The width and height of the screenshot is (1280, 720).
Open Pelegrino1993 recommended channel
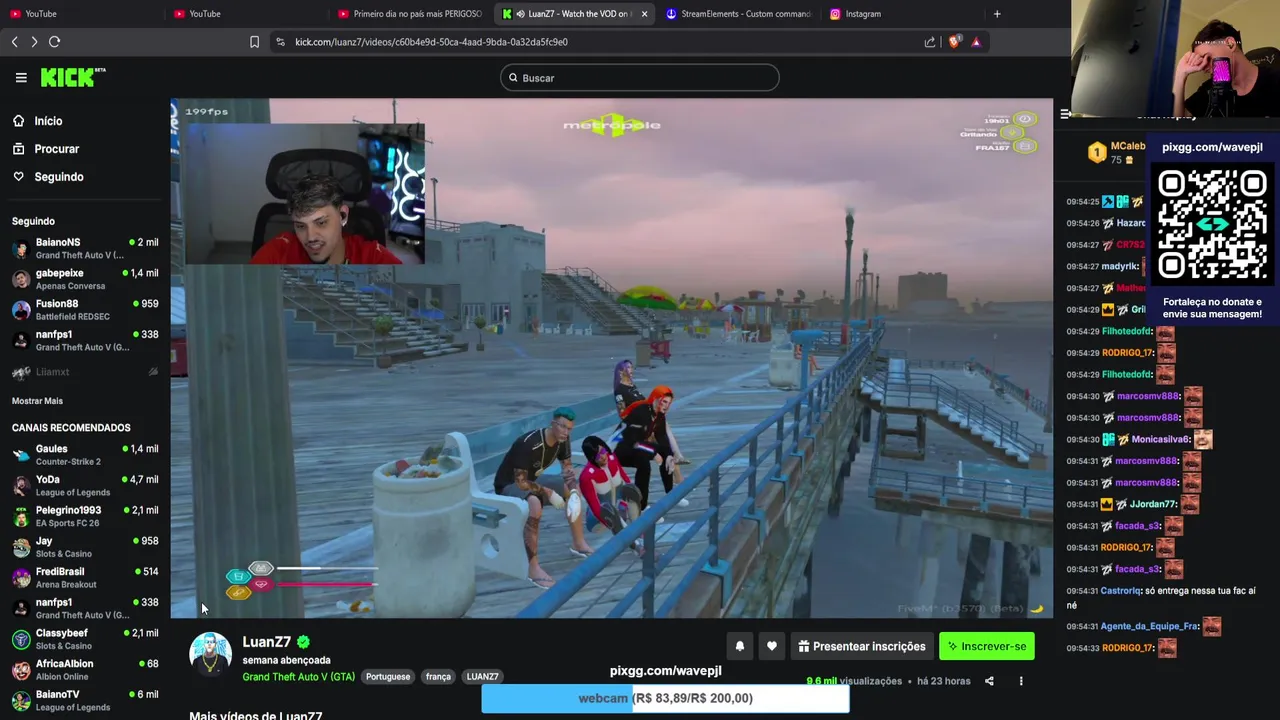click(x=85, y=516)
